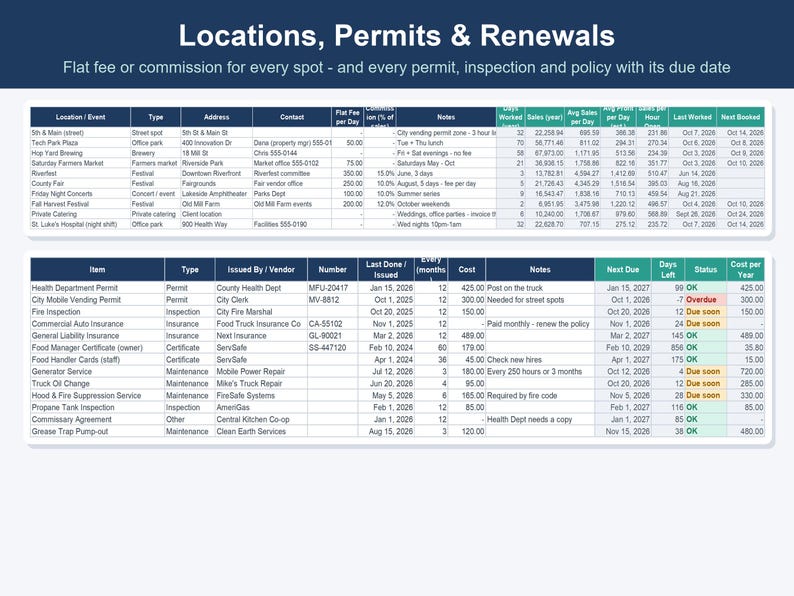Click 'Food Manager Certificate (owner)' cell
The height and width of the screenshot is (596, 794).
pos(97,348)
